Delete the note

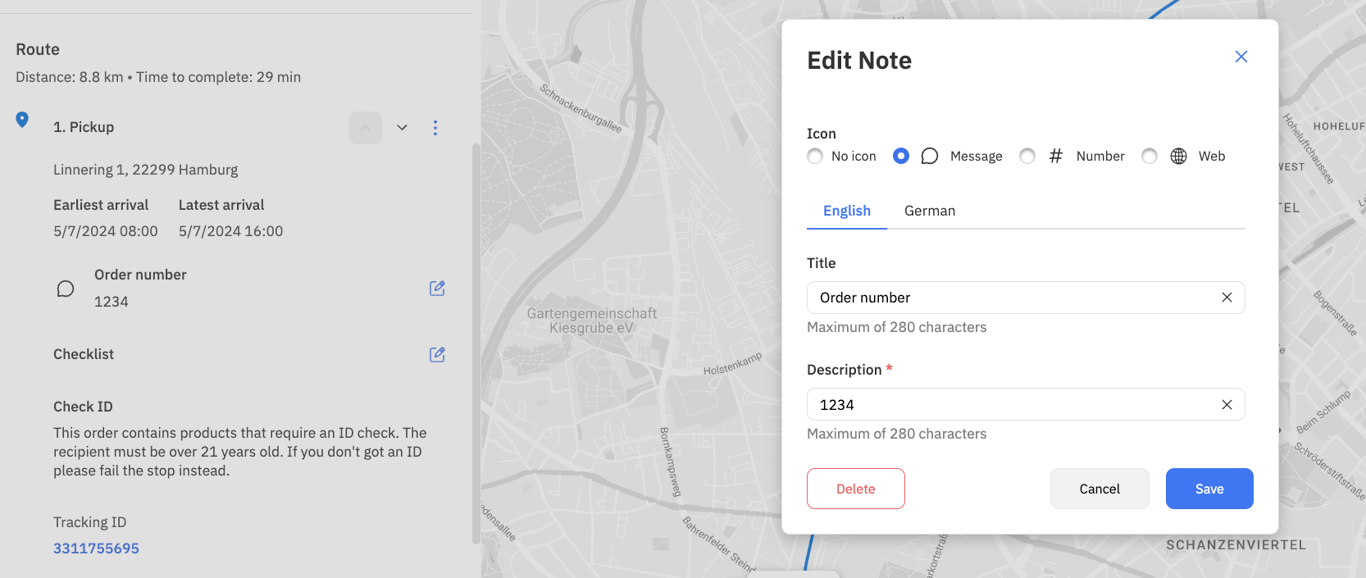856,489
